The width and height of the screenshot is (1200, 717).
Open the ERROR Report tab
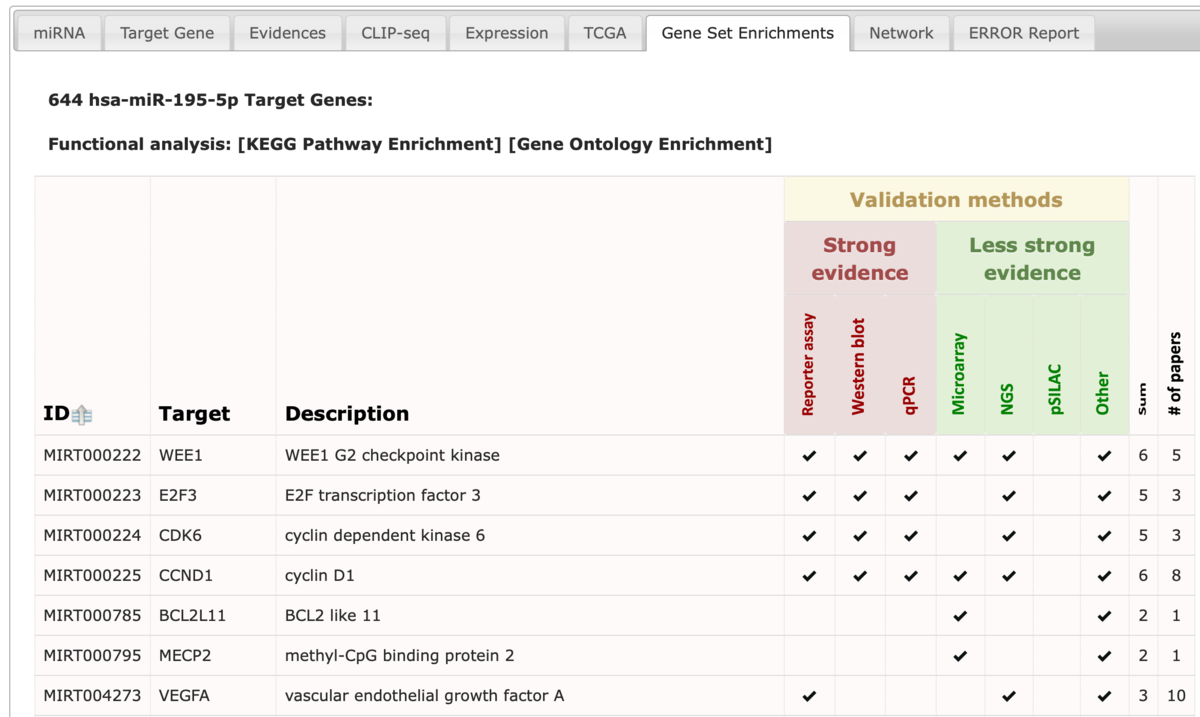(1023, 33)
